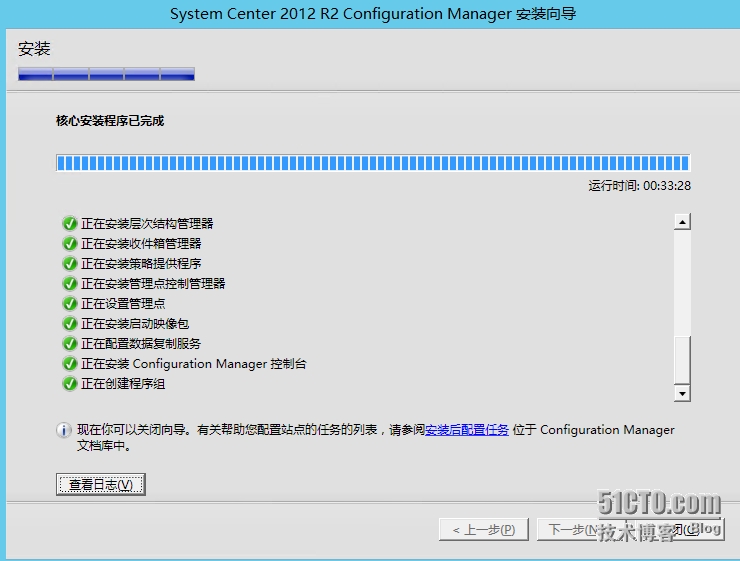
Task: Click the 安装 page heading
Action: 34,49
